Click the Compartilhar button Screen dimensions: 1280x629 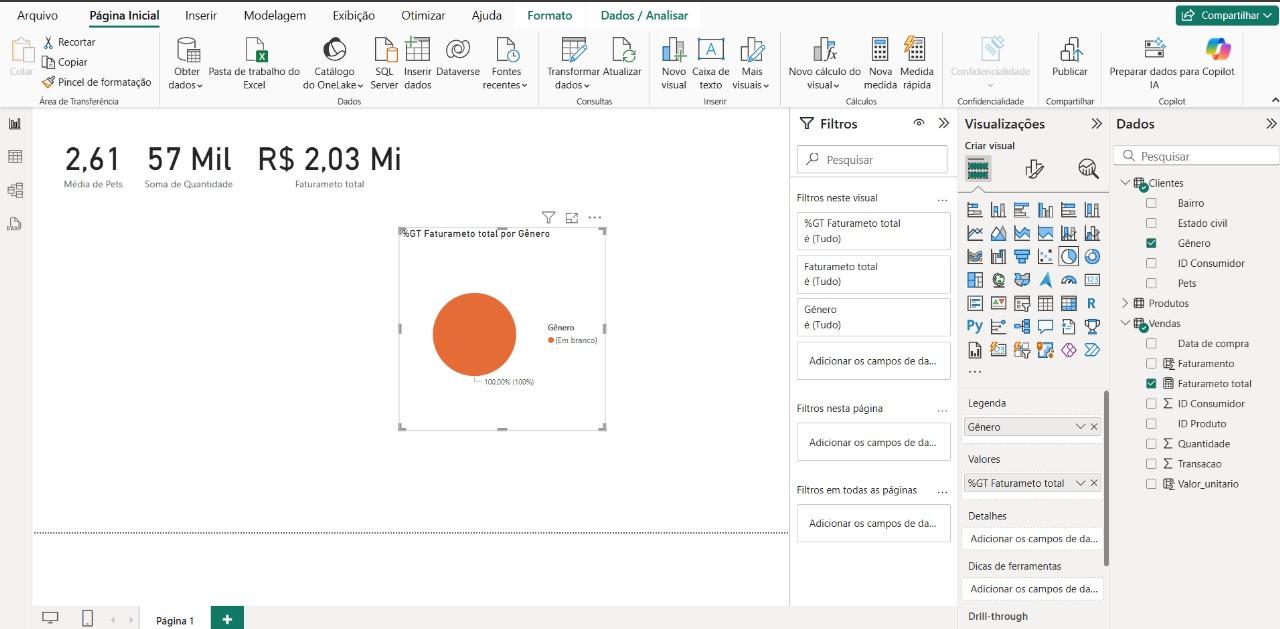(1225, 15)
